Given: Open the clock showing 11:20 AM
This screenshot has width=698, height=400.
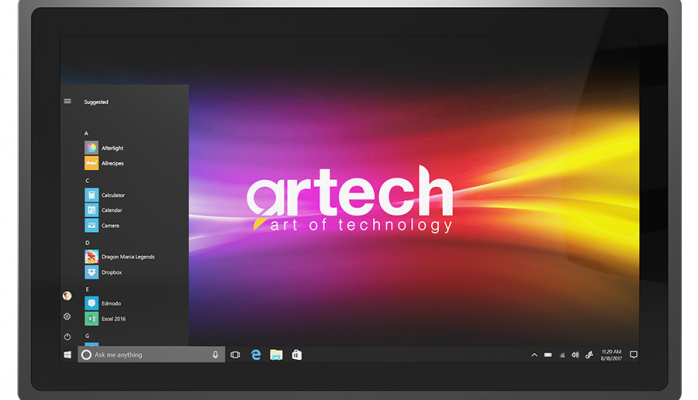Looking at the screenshot, I should [611, 355].
